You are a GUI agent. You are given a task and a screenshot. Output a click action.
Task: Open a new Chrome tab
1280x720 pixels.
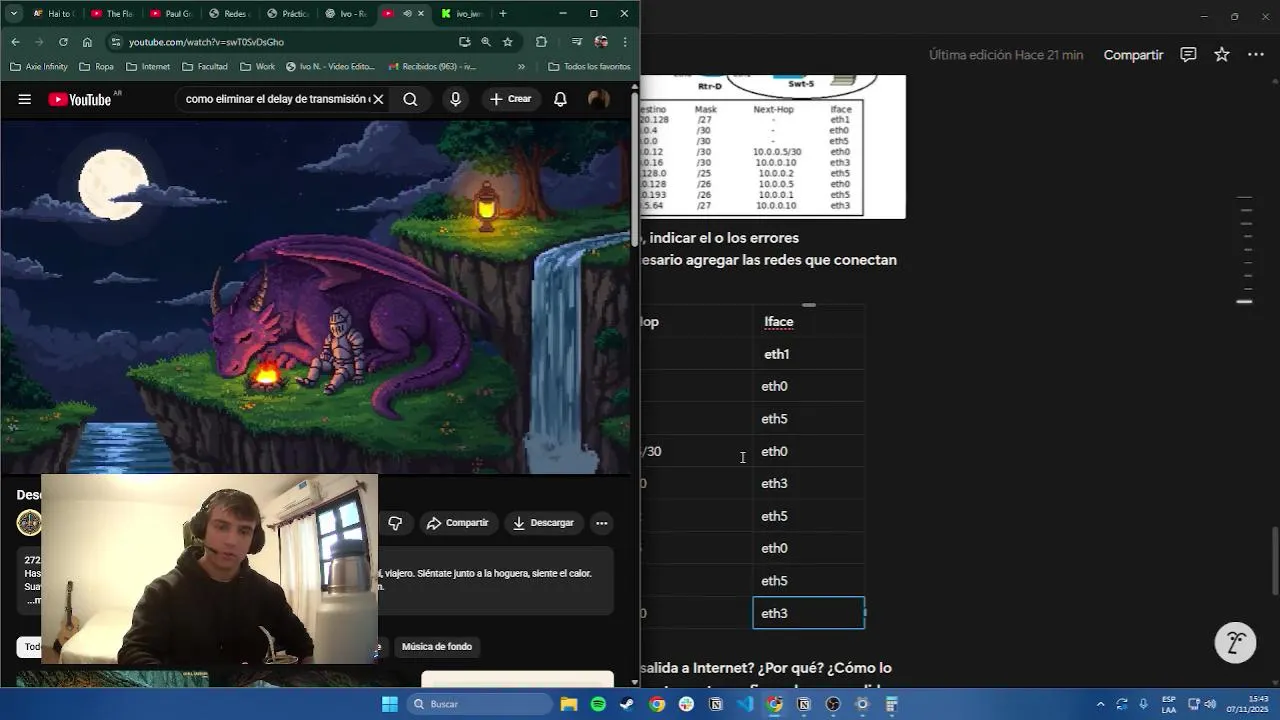(x=502, y=14)
